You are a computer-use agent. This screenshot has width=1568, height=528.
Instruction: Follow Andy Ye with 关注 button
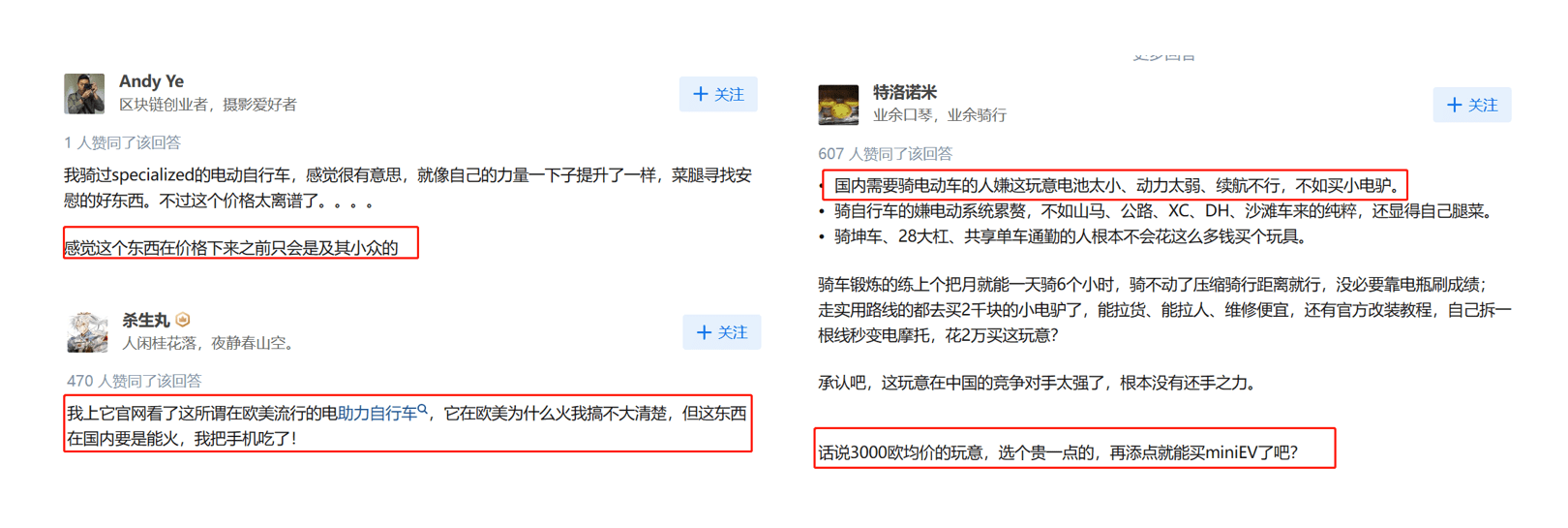coord(718,94)
